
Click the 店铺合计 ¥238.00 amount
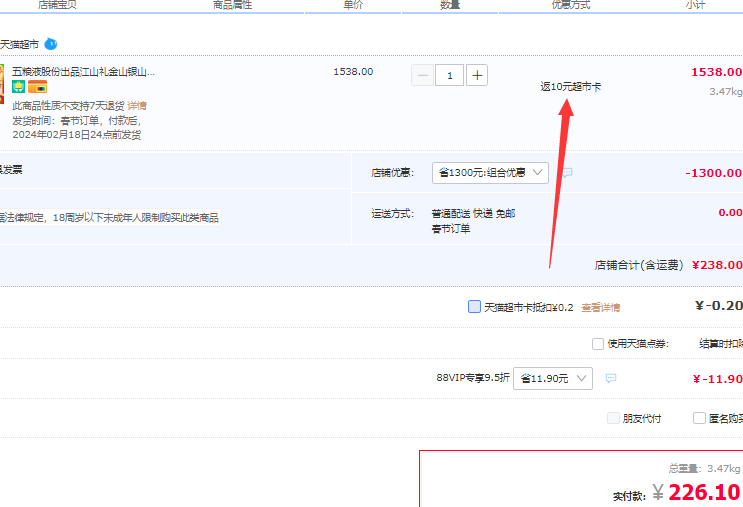717,265
